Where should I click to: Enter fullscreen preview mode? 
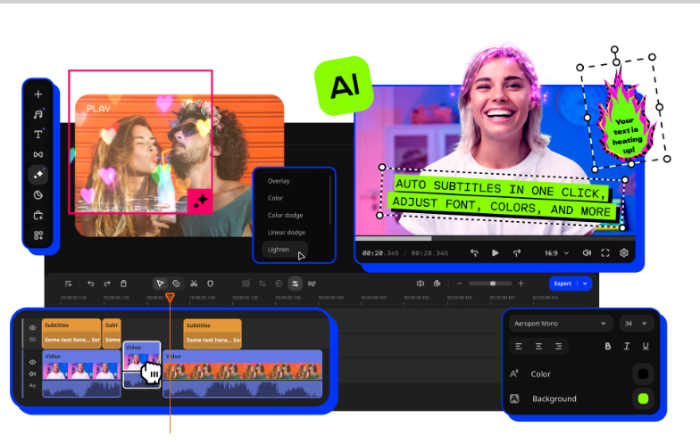point(605,253)
